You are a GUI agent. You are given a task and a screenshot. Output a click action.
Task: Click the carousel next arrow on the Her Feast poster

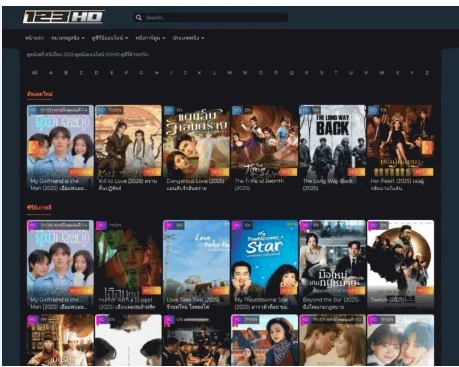427,147
